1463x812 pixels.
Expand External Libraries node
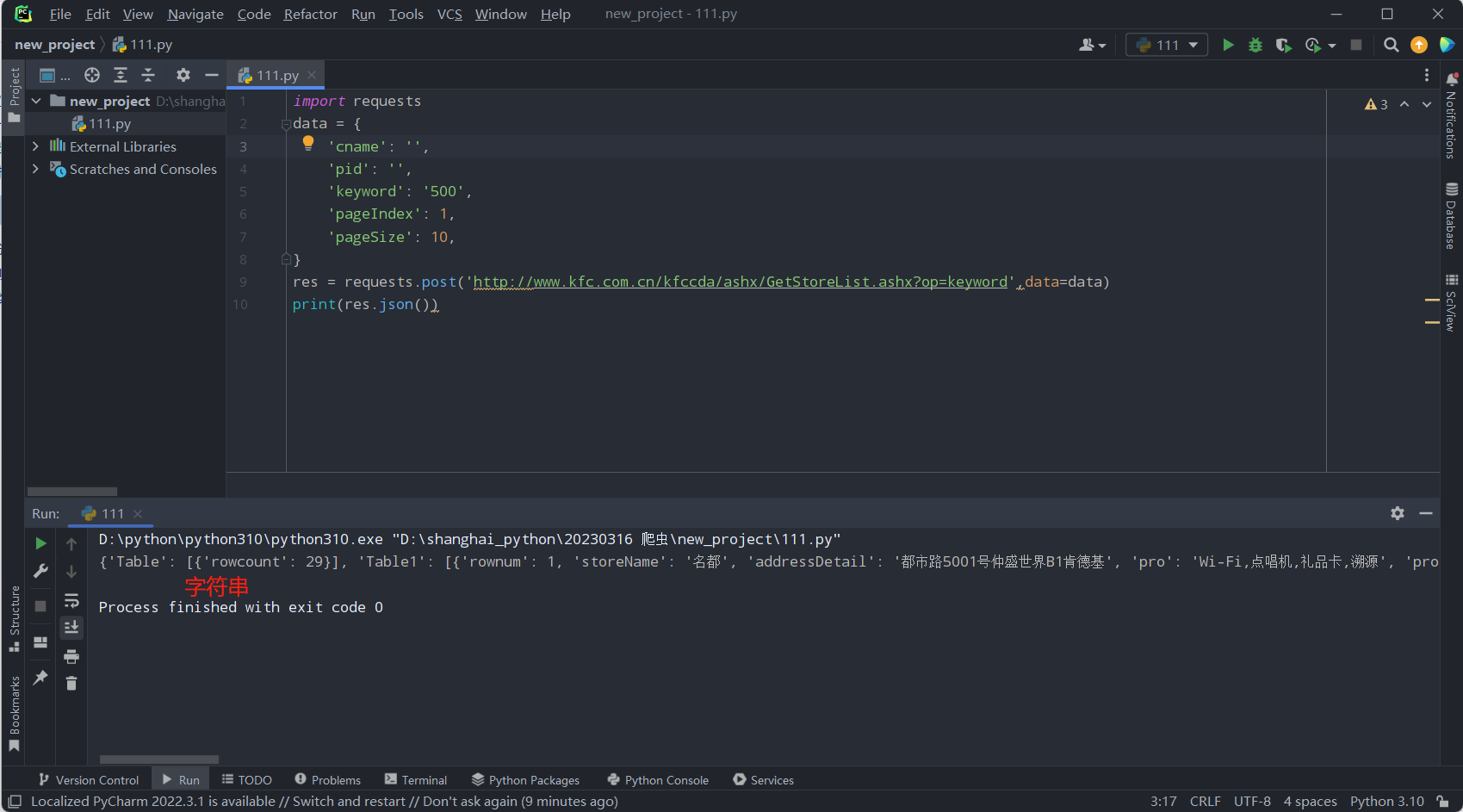(x=35, y=146)
